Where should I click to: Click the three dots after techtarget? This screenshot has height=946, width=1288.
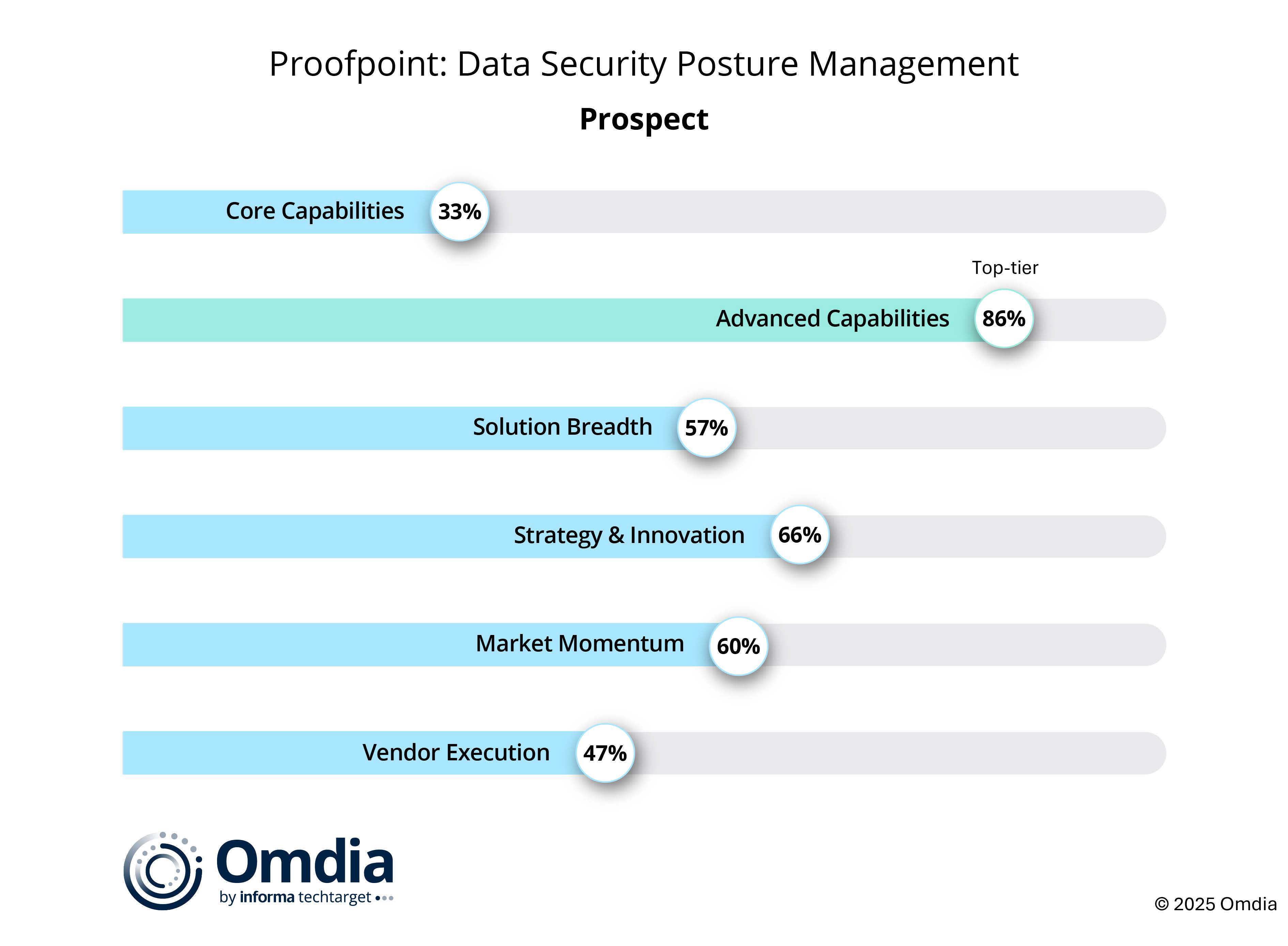[384, 898]
